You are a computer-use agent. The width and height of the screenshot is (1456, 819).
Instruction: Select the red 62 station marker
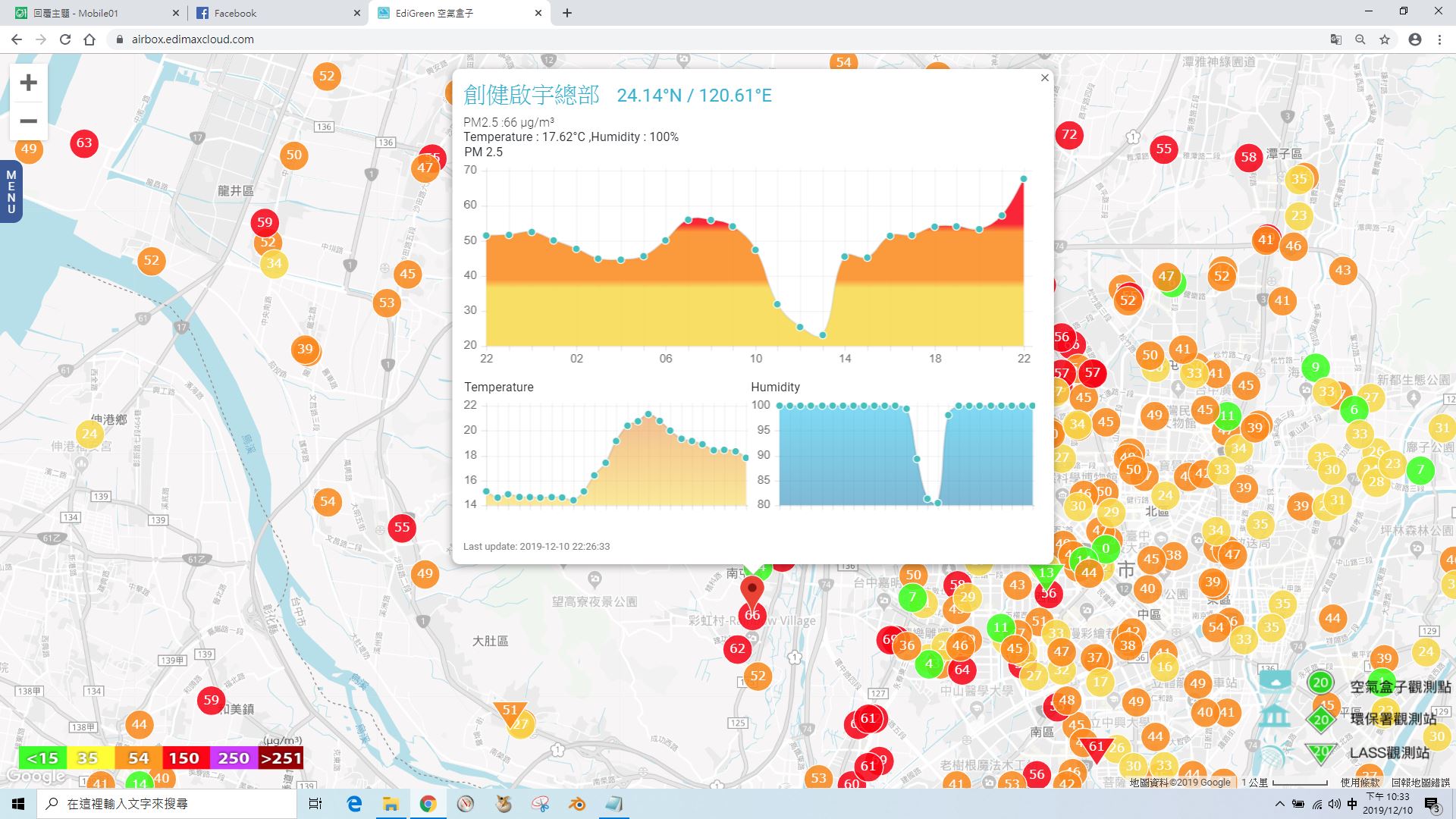point(738,648)
